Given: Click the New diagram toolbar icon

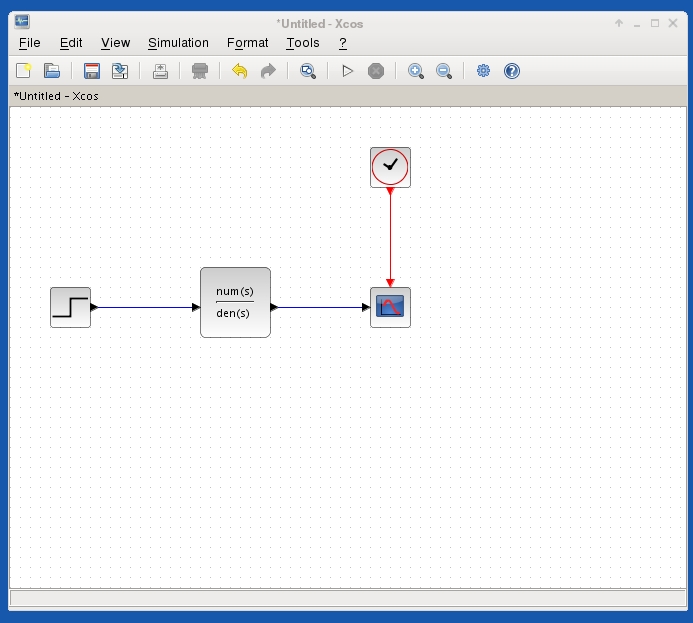Looking at the screenshot, I should [x=23, y=71].
